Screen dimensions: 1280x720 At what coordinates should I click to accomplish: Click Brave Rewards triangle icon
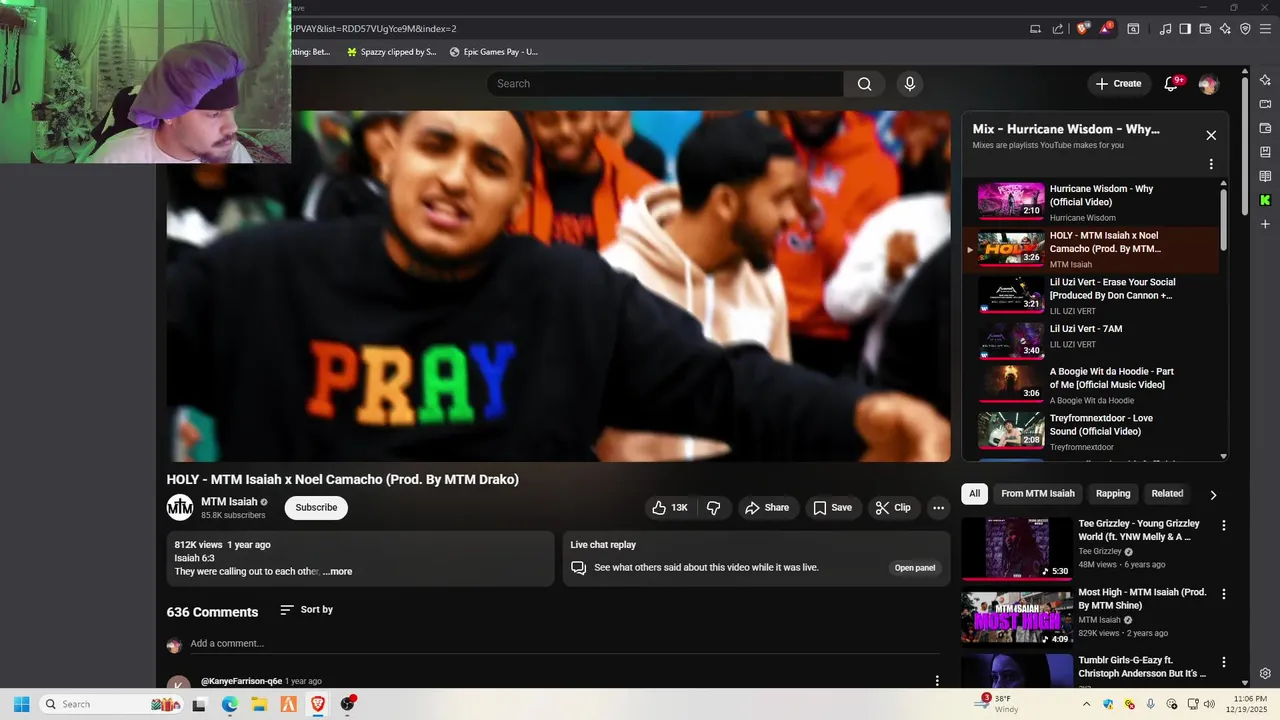click(x=1106, y=29)
